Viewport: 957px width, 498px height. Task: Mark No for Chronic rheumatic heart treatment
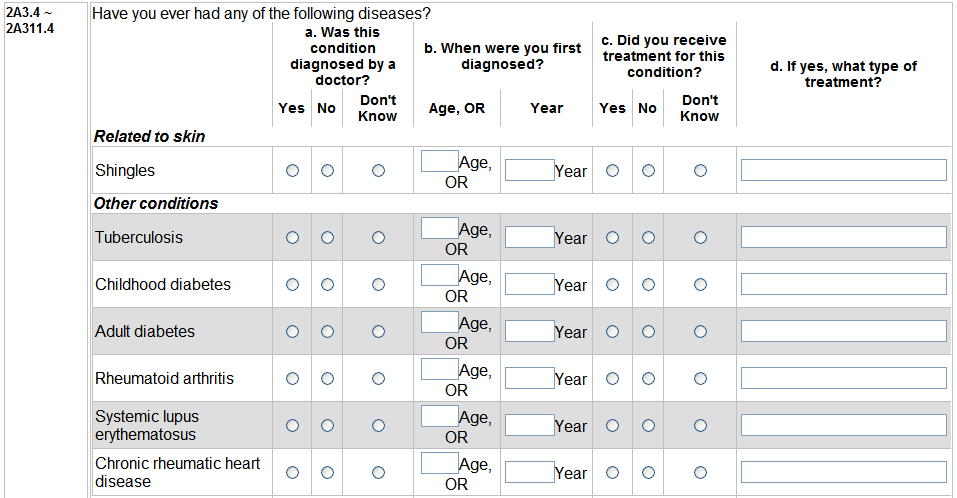648,473
